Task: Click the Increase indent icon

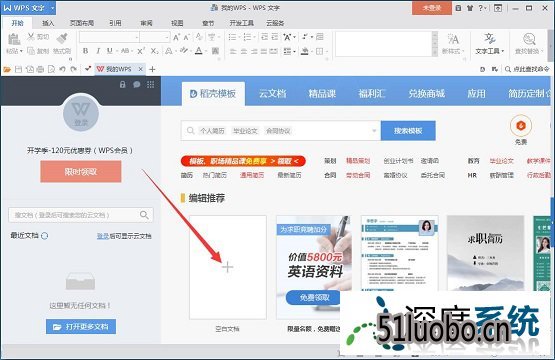Action: pyautogui.click(x=275, y=37)
